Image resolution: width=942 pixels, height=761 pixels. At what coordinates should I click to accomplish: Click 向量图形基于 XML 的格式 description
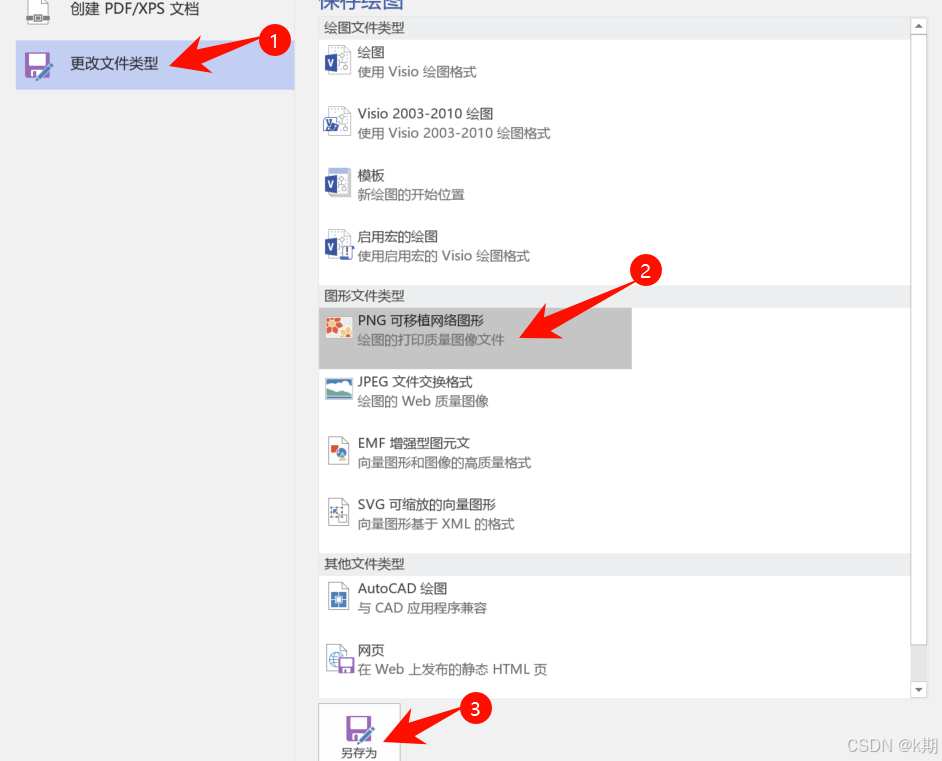pyautogui.click(x=436, y=524)
